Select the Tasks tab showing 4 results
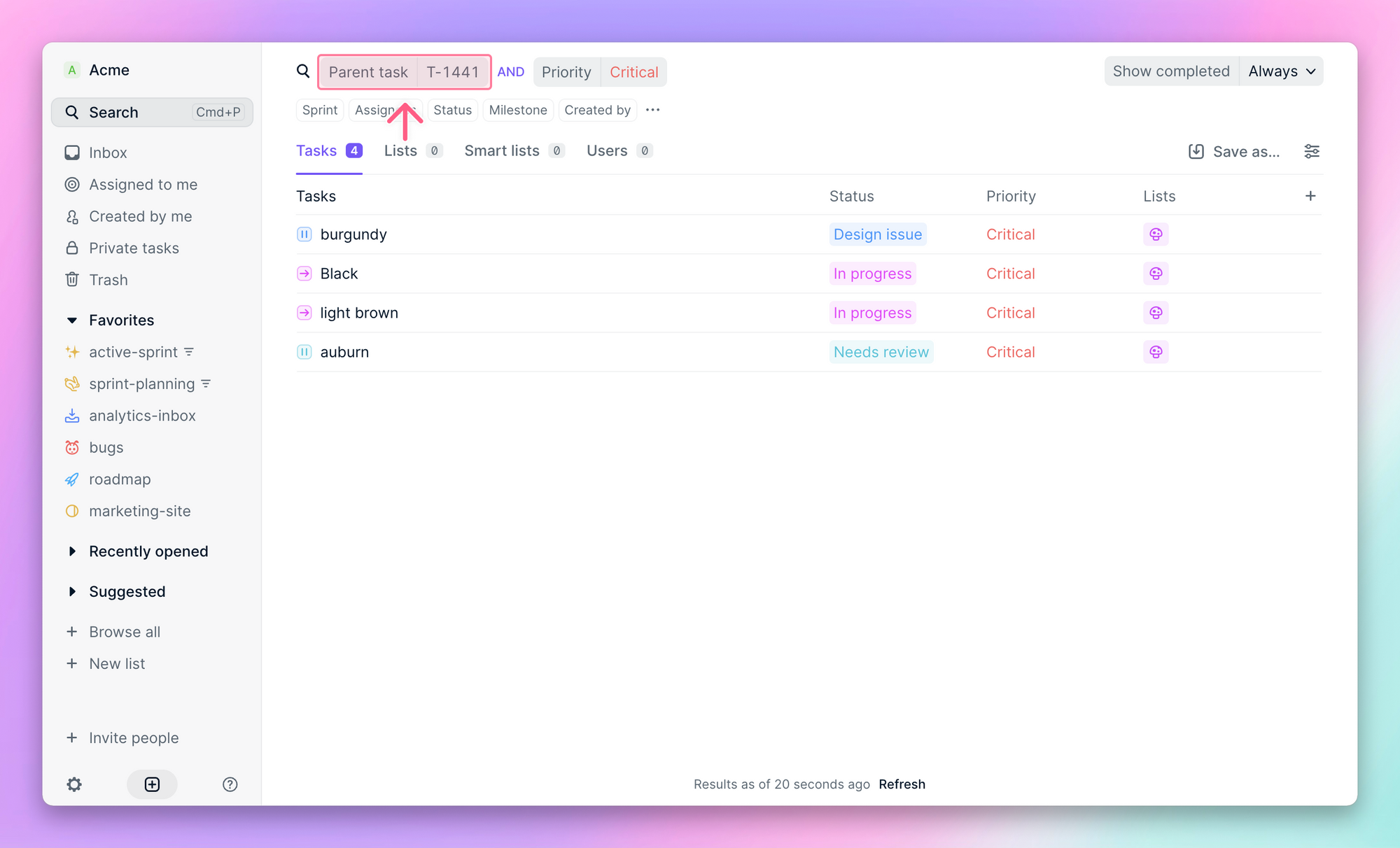This screenshot has height=848, width=1400. pos(328,150)
